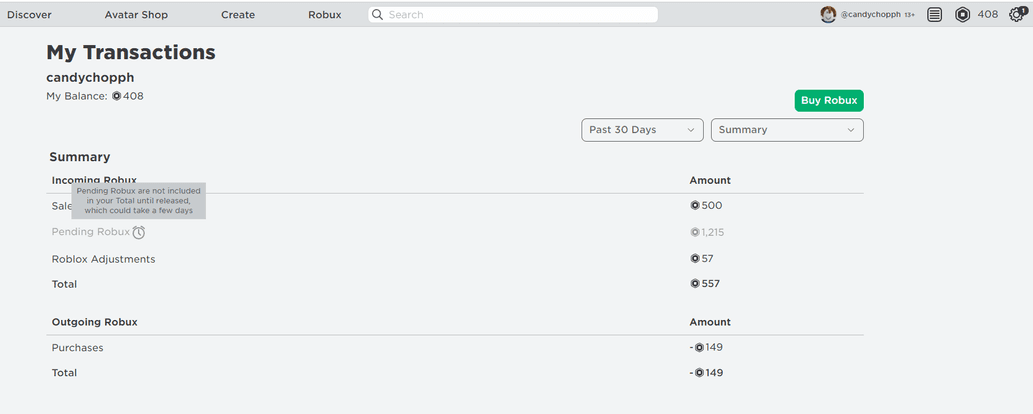Click the magnifier icon in search box
Viewport: 1033px width, 414px height.
[377, 15]
